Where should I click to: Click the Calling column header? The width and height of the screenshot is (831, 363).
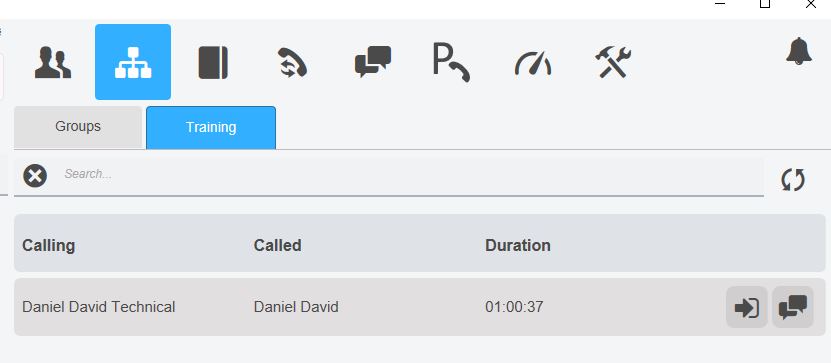point(48,245)
